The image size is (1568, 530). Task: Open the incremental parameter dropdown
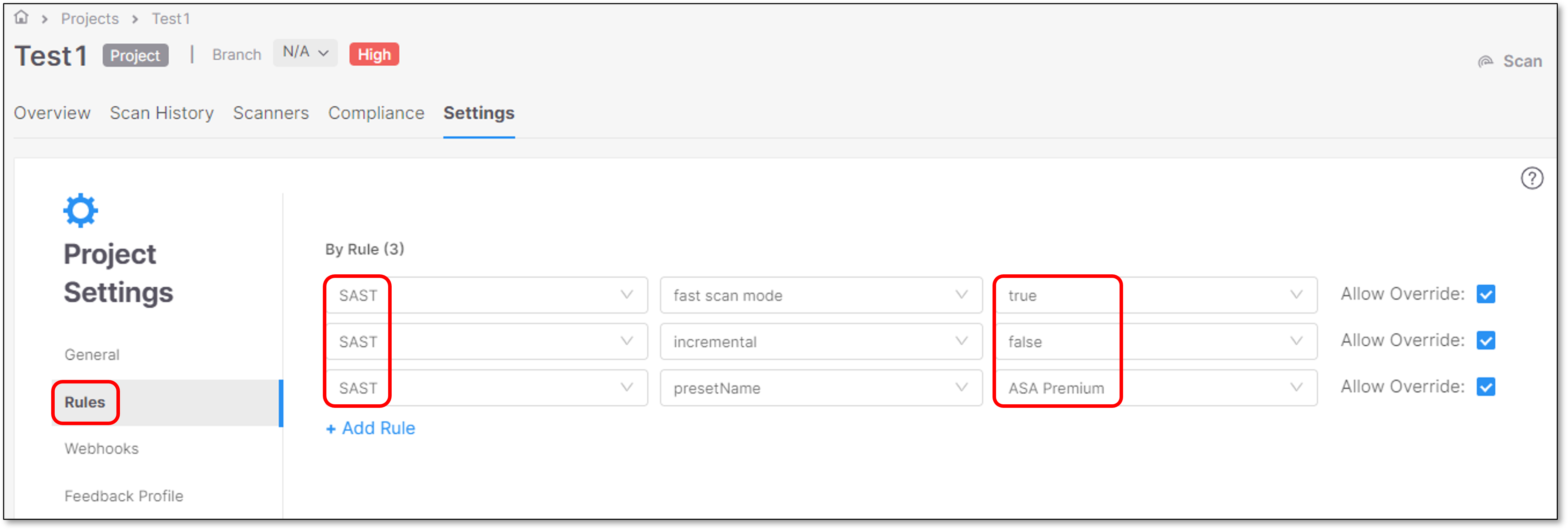[821, 342]
